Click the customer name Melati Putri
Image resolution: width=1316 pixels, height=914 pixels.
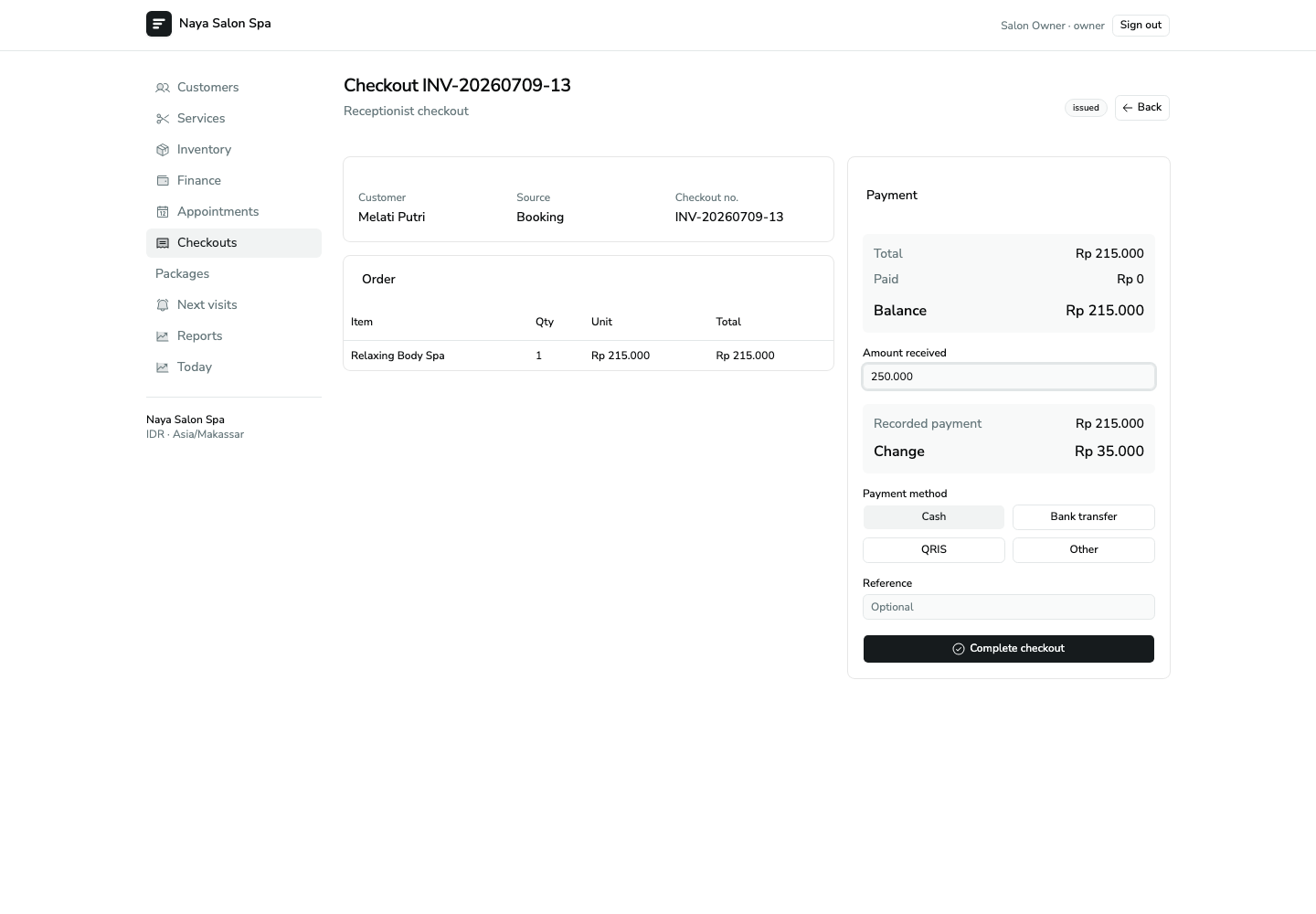point(391,218)
